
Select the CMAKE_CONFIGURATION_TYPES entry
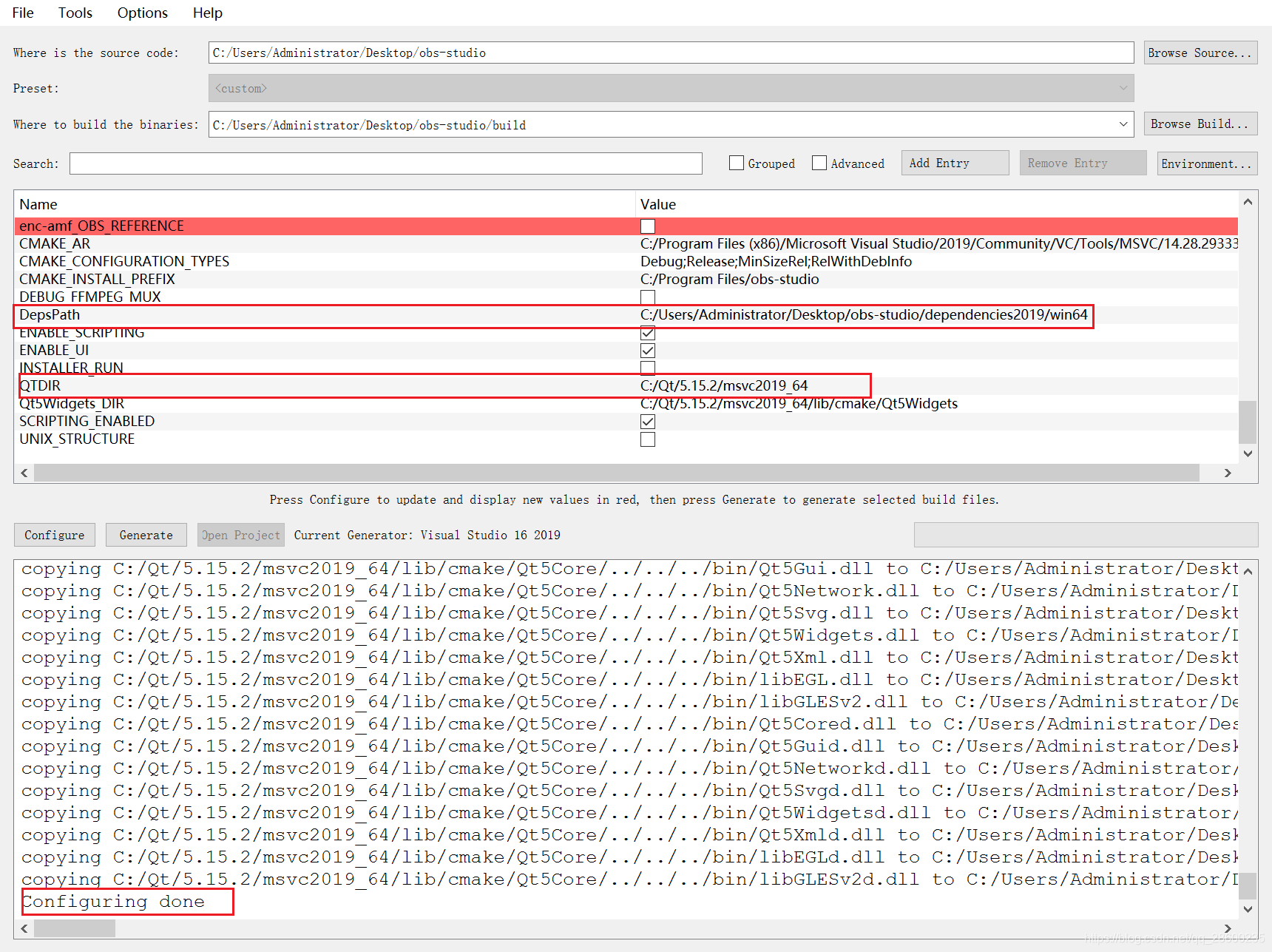(124, 262)
